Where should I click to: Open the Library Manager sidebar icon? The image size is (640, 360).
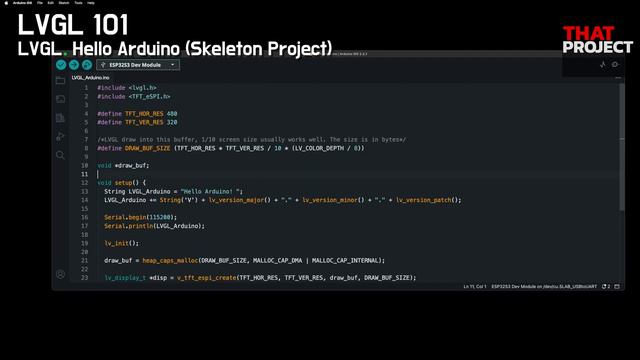coord(60,118)
